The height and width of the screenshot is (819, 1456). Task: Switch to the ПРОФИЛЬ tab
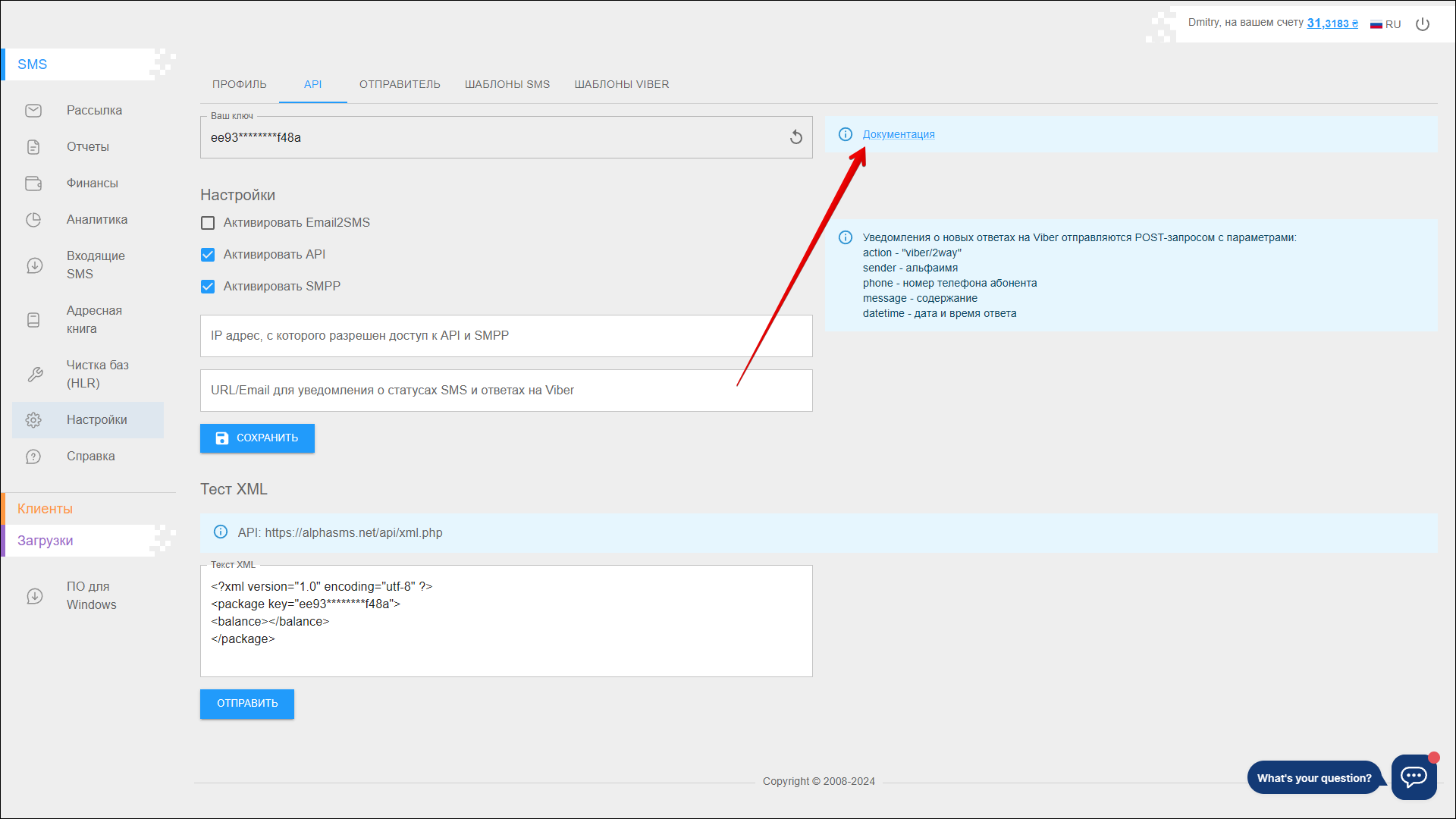240,84
